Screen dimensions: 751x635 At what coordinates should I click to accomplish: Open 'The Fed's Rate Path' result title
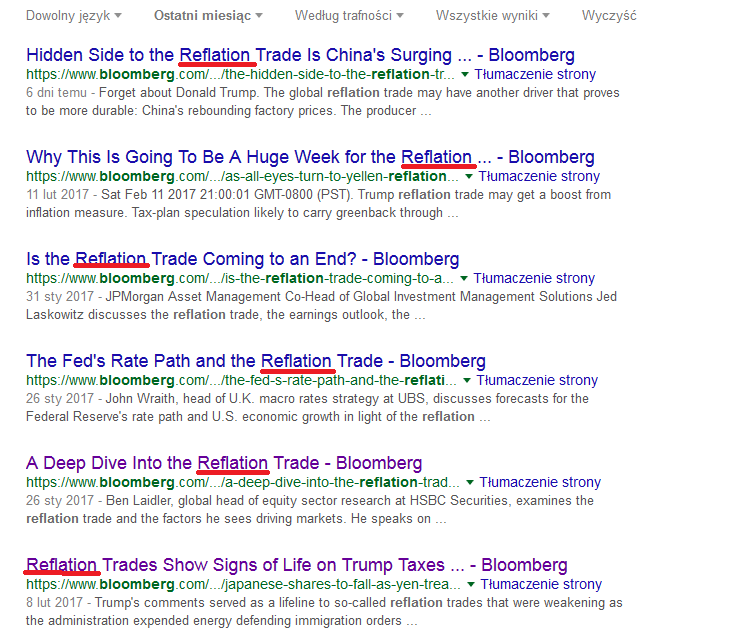coord(256,361)
